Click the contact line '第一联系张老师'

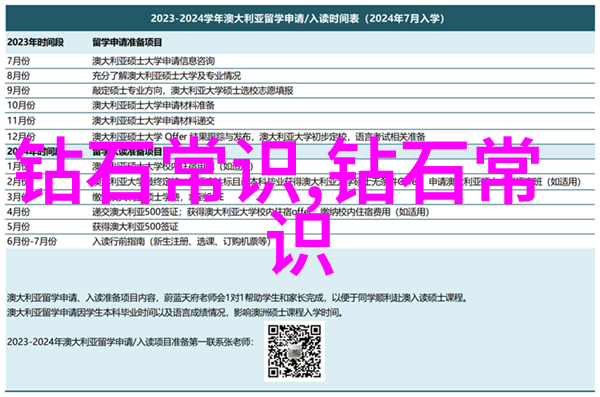coord(130,341)
